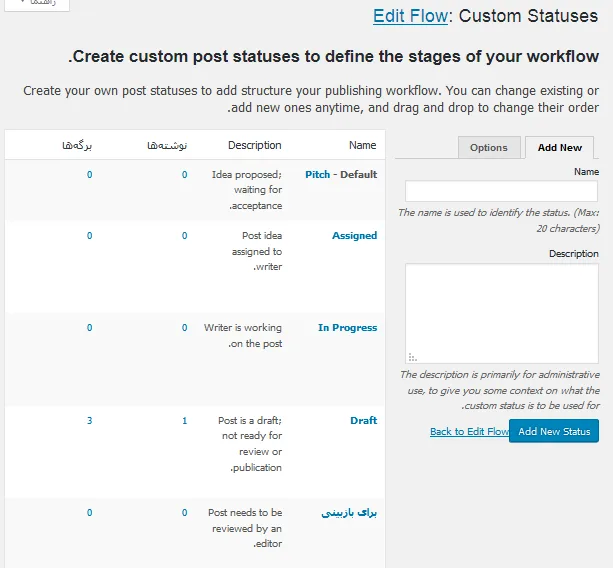
Task: Open the Pitch status link
Action: 317,174
